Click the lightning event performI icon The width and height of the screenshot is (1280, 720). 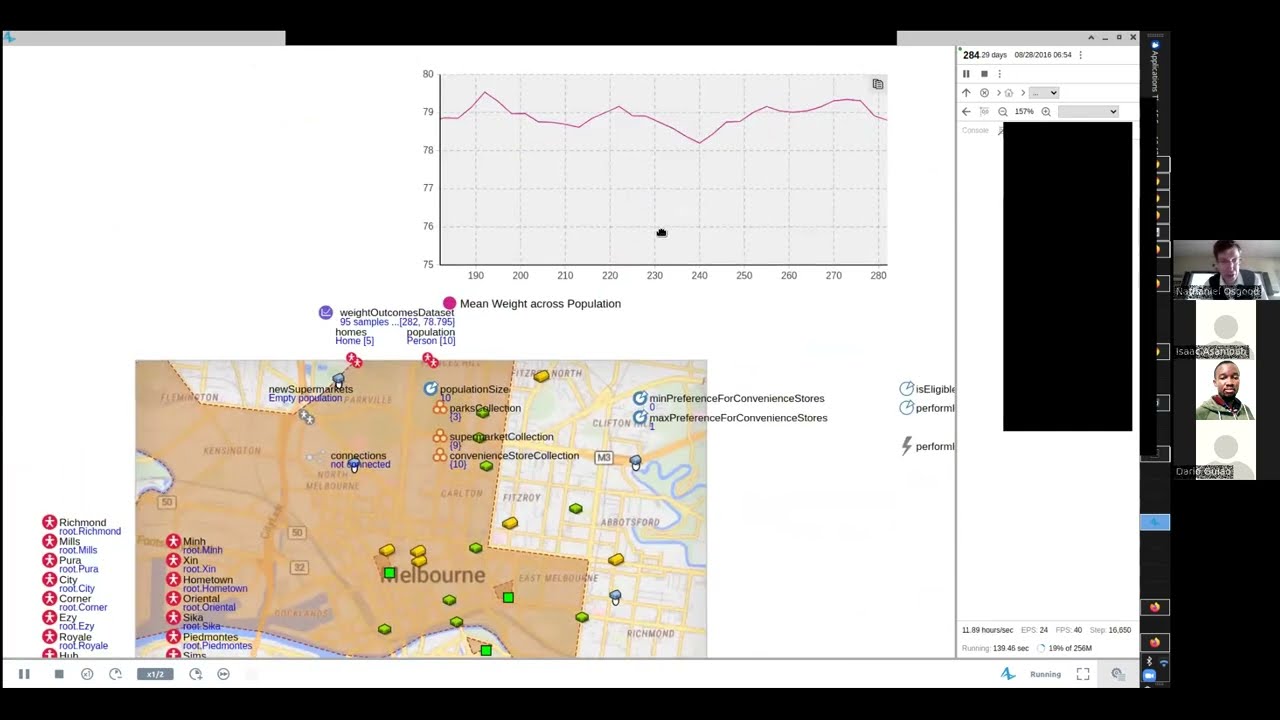[907, 446]
